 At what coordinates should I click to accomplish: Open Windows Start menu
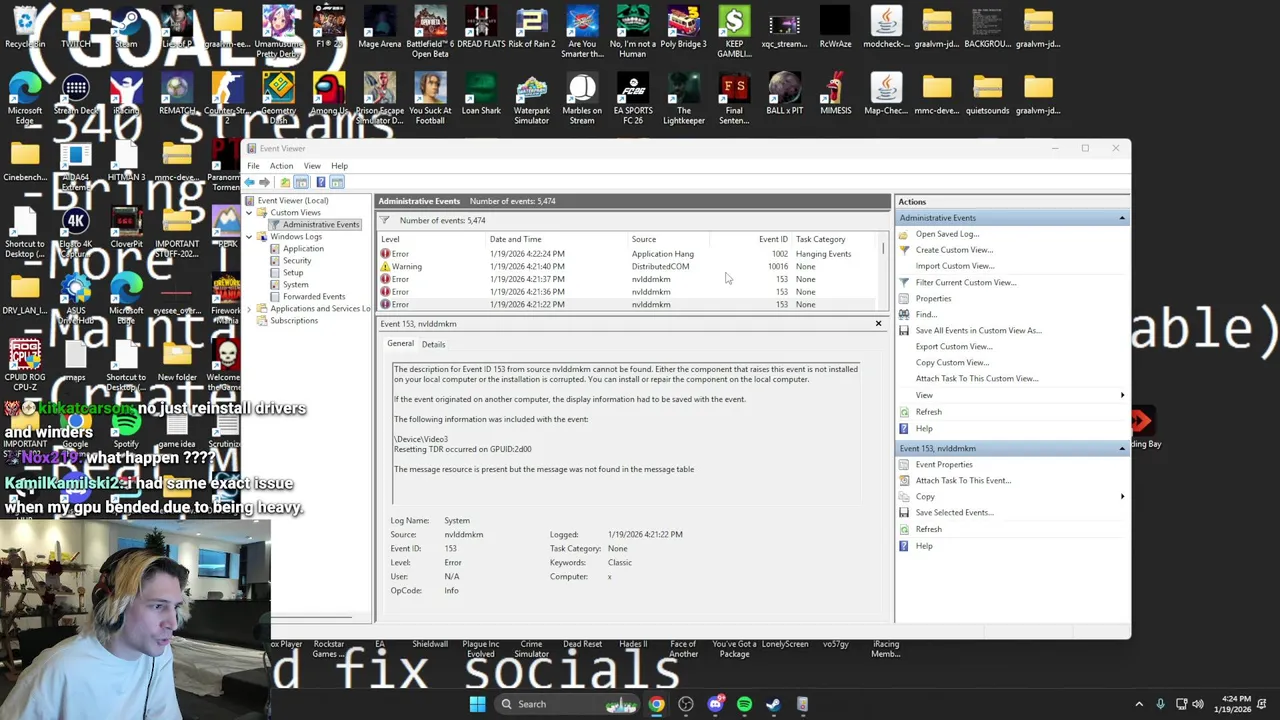pos(477,704)
